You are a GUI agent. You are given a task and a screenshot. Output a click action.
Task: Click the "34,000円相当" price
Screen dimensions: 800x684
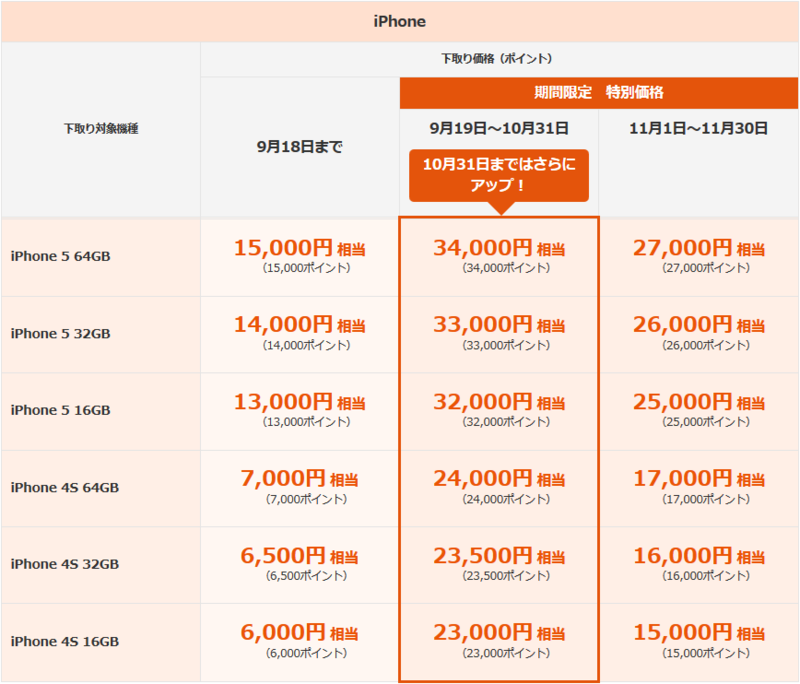coord(499,248)
